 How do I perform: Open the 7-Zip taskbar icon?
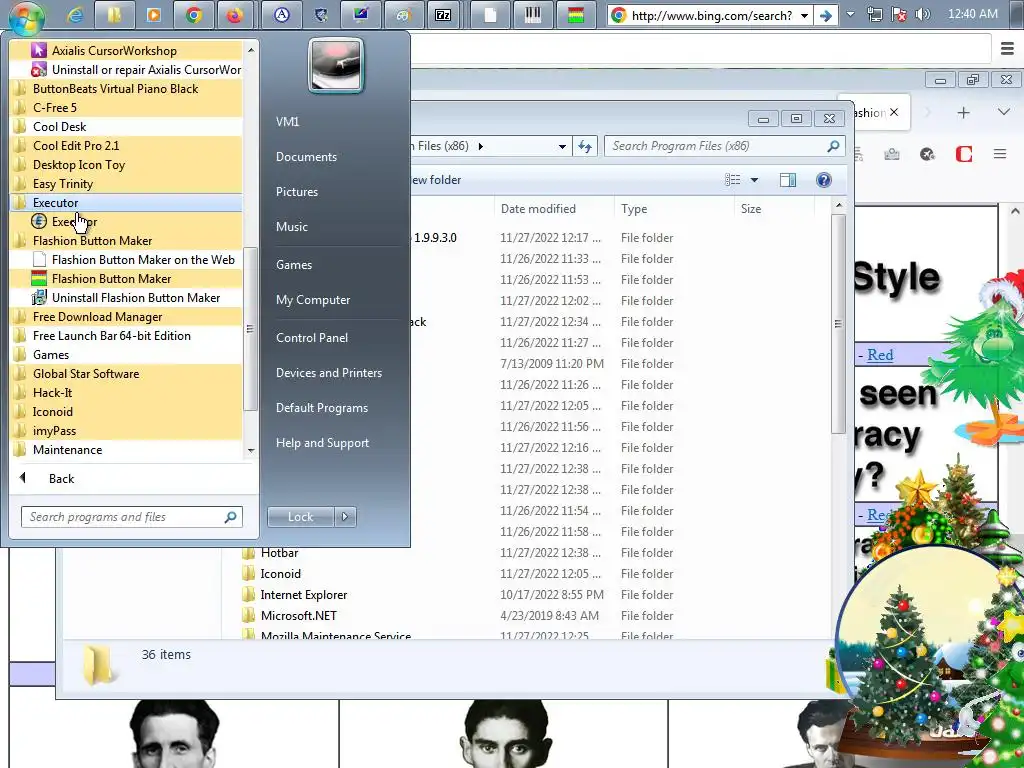[443, 14]
